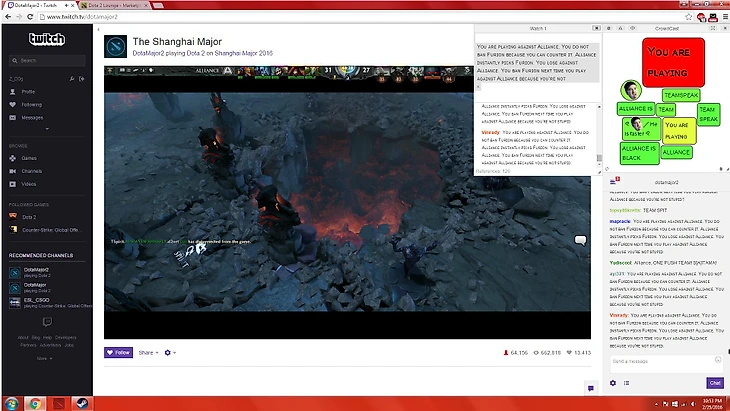Open the DotaMajor2 channel link under the title

point(148,54)
